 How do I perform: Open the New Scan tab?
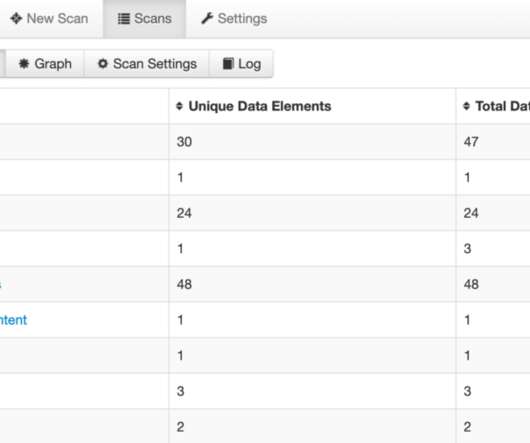tap(50, 19)
